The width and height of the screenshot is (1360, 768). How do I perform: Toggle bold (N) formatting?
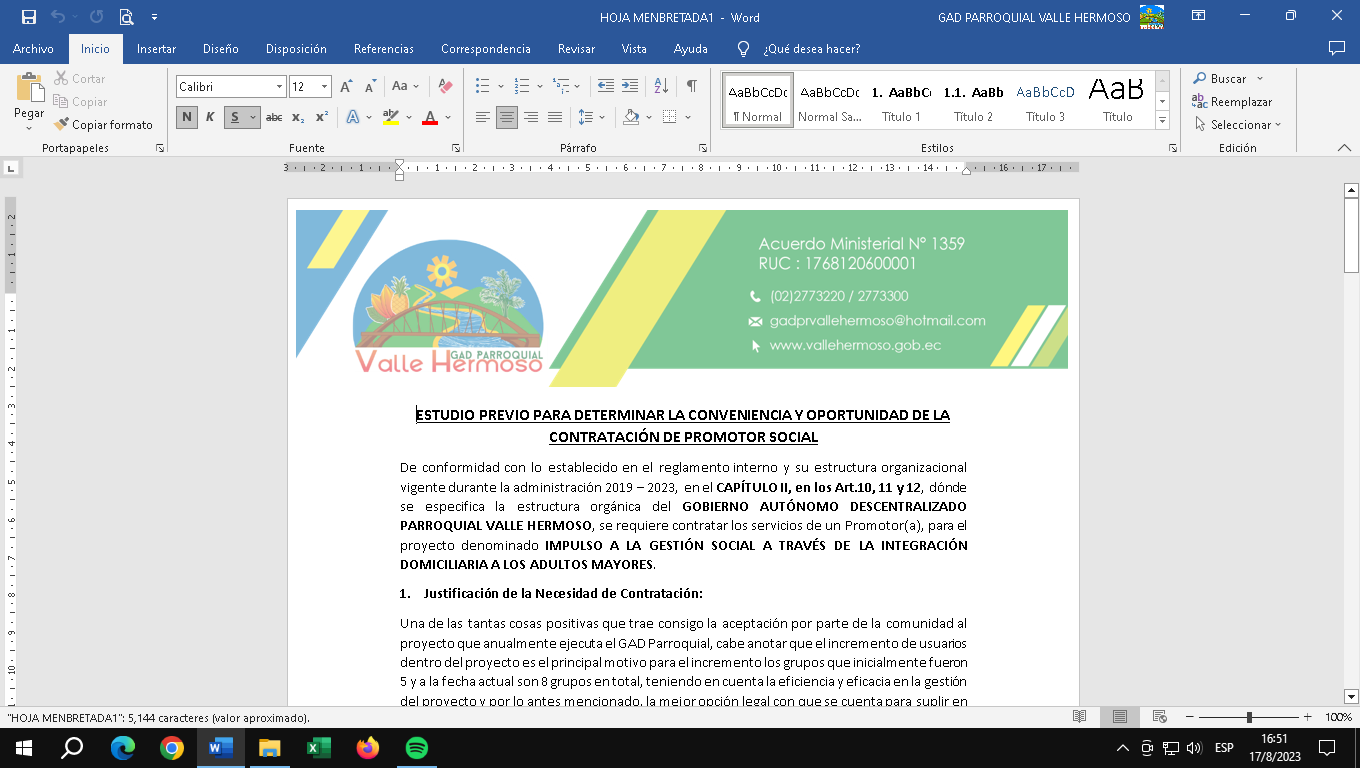click(187, 117)
